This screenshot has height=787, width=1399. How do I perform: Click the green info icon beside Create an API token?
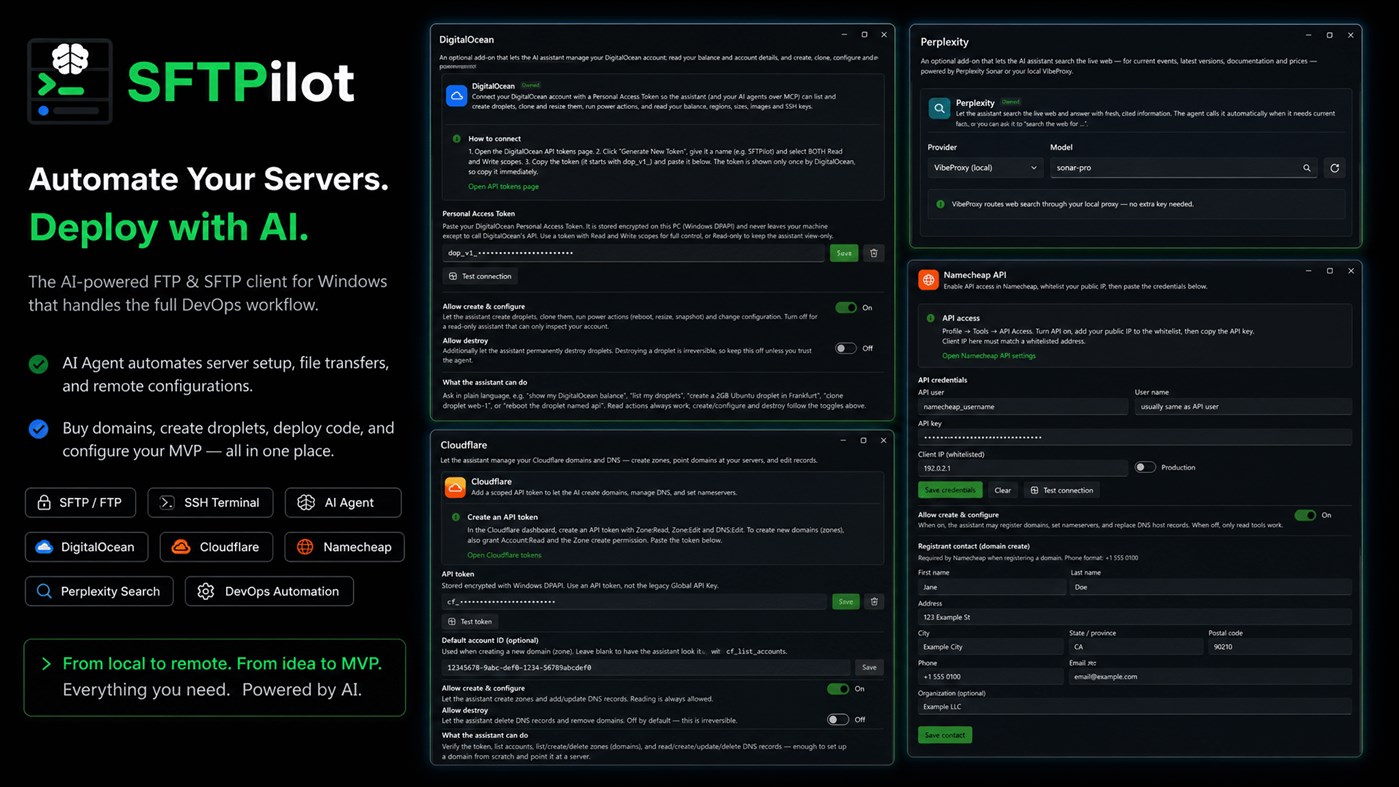pyautogui.click(x=456, y=517)
